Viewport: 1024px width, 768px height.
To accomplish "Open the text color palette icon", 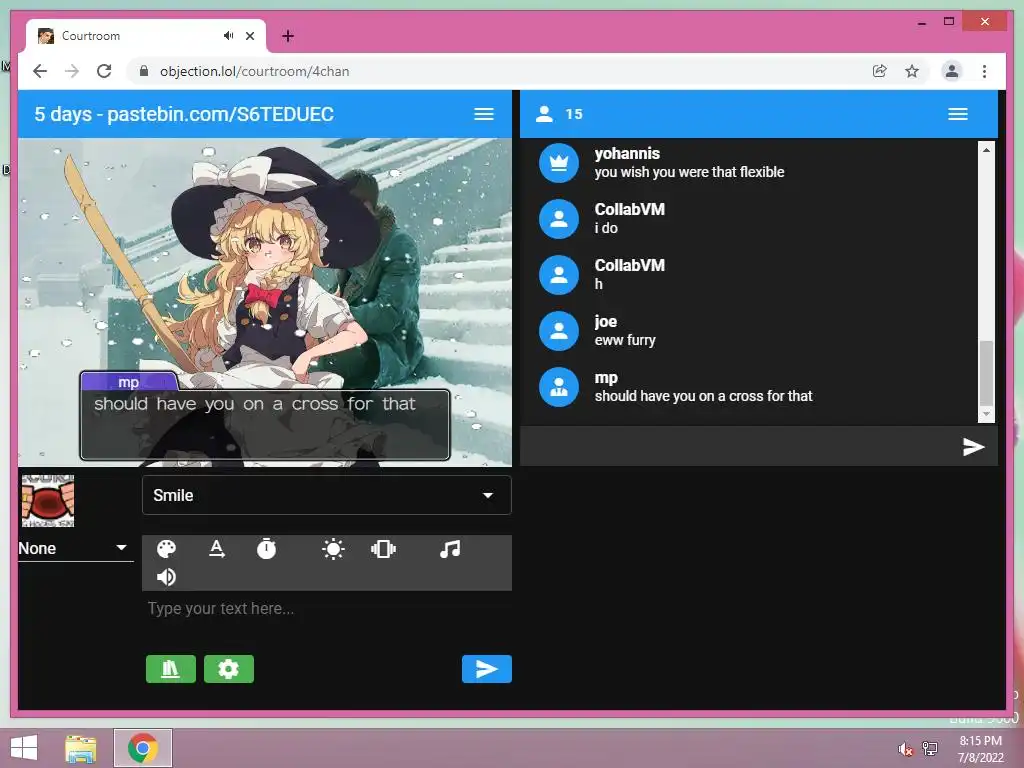I will tap(167, 549).
